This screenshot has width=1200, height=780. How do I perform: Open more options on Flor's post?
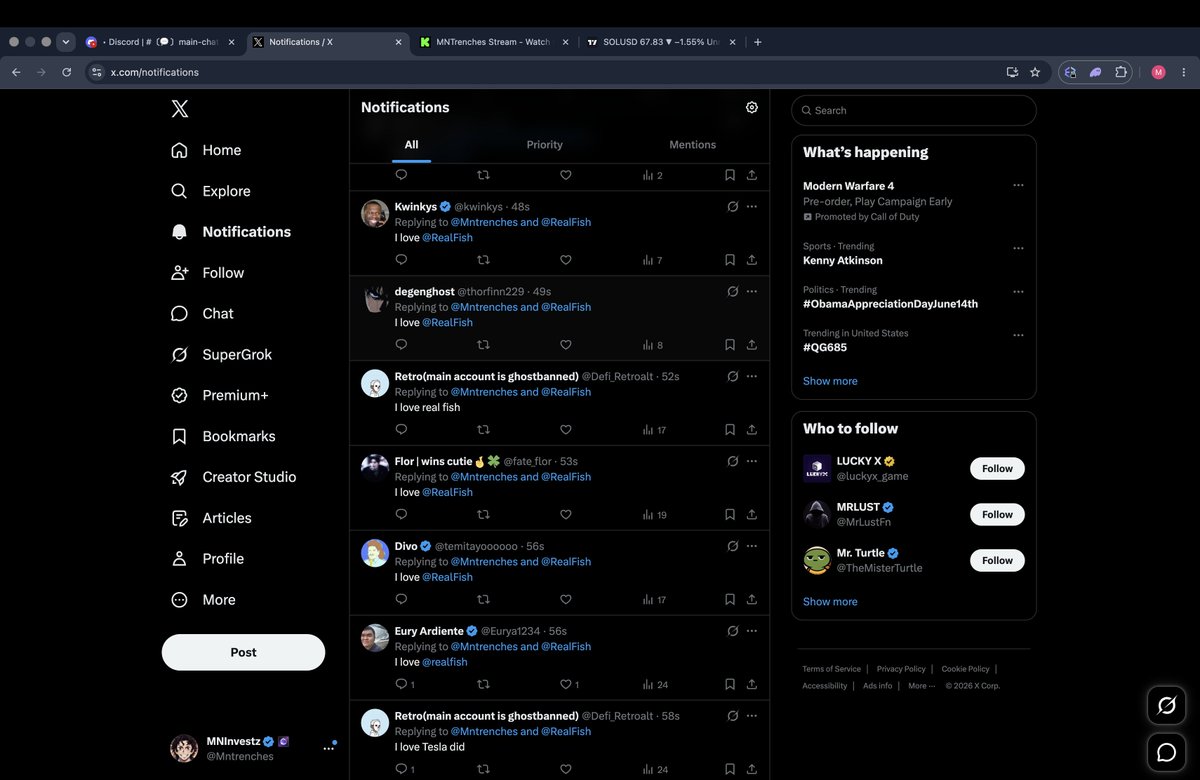(x=752, y=462)
